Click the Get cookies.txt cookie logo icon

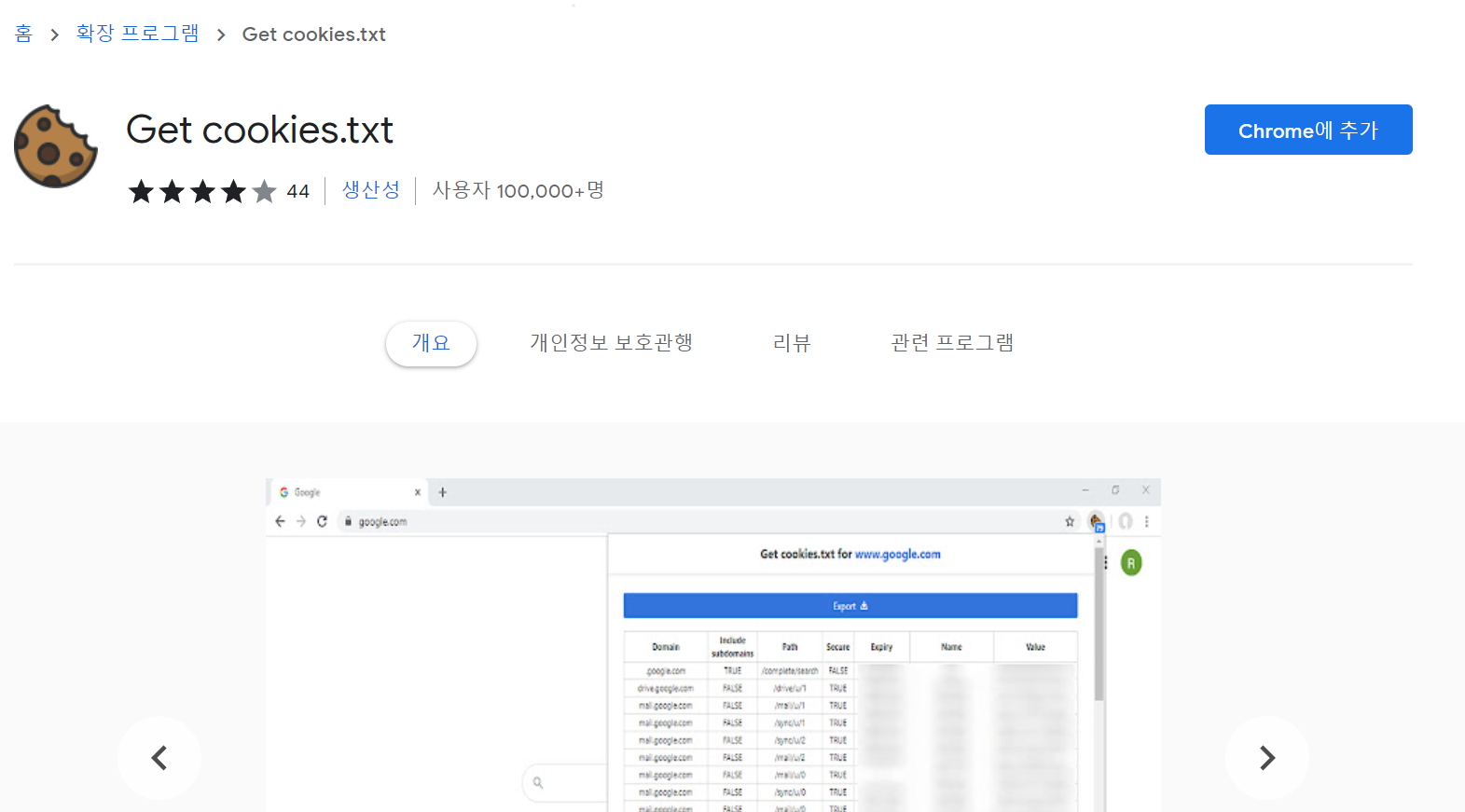click(x=56, y=146)
